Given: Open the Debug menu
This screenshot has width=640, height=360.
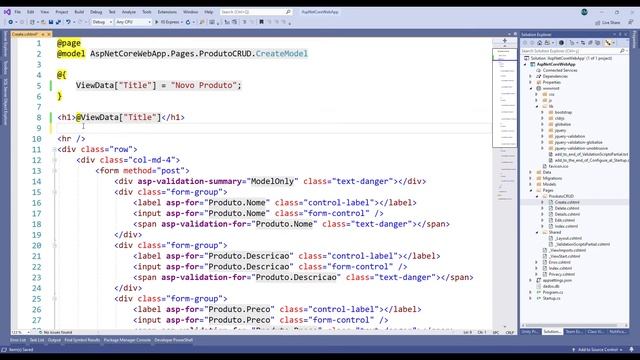Looking at the screenshot, I should pyautogui.click(x=96, y=12).
